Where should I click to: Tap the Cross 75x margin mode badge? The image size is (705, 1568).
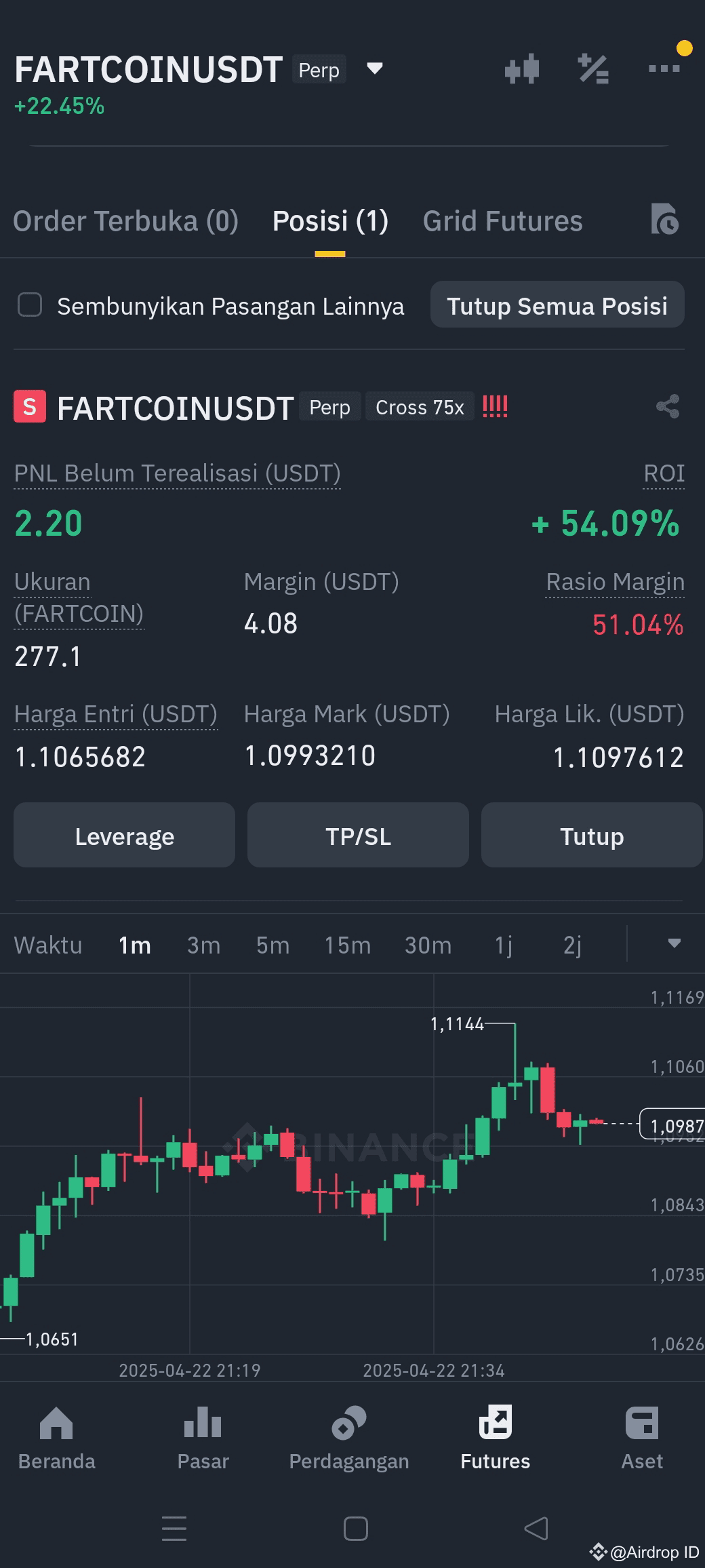tap(420, 407)
